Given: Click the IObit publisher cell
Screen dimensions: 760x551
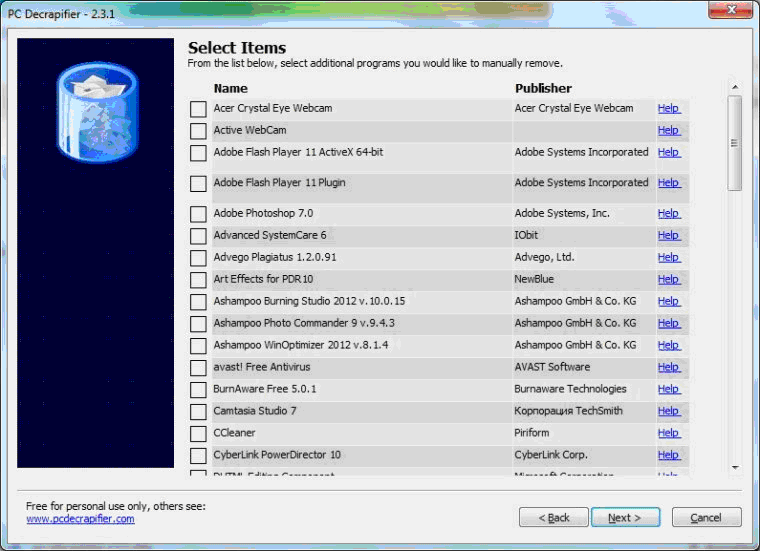Looking at the screenshot, I should tap(526, 235).
